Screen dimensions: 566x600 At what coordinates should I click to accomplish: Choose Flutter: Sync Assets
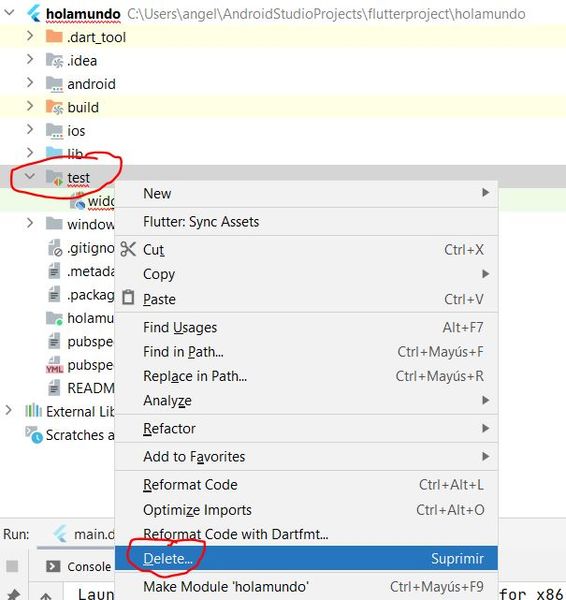click(306, 222)
